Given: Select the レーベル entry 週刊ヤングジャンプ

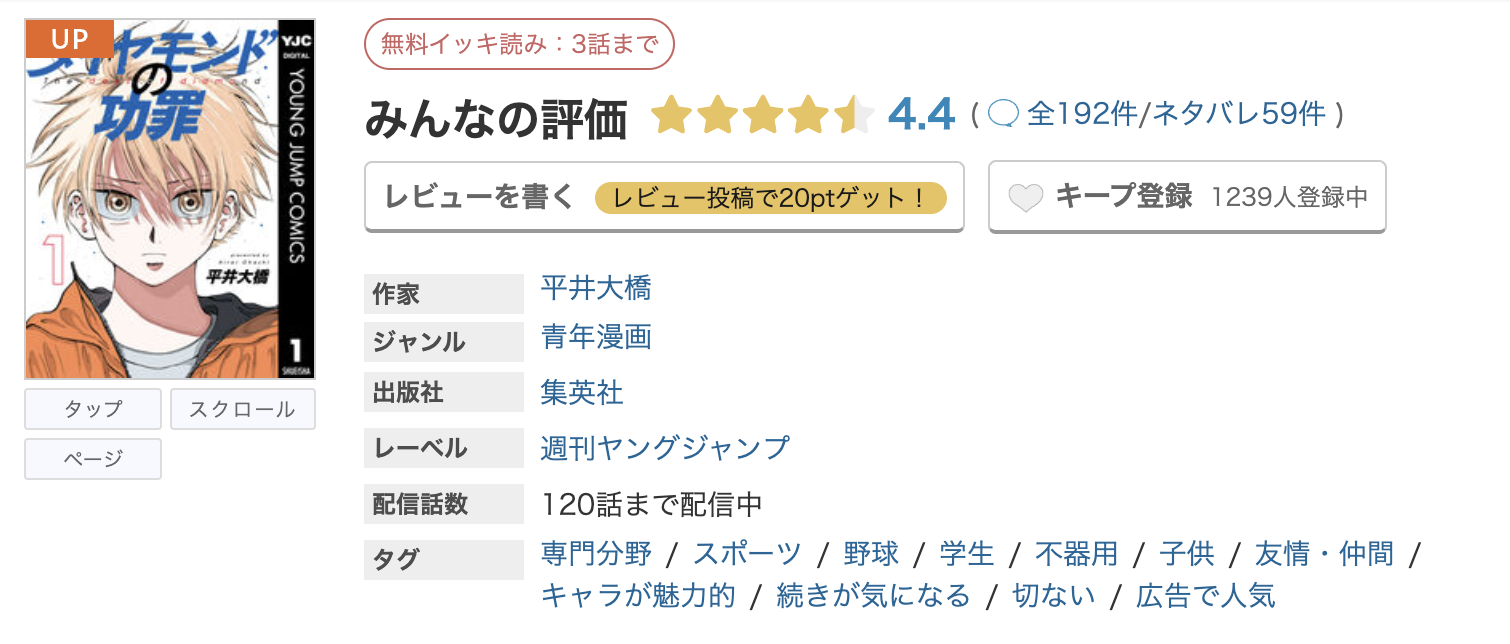Looking at the screenshot, I should tap(662, 448).
